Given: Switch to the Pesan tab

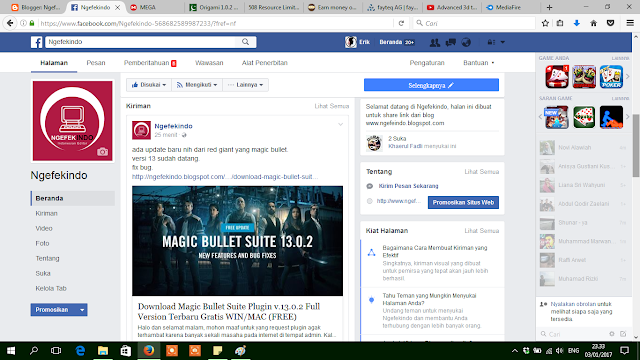Looking at the screenshot, I should (x=96, y=63).
